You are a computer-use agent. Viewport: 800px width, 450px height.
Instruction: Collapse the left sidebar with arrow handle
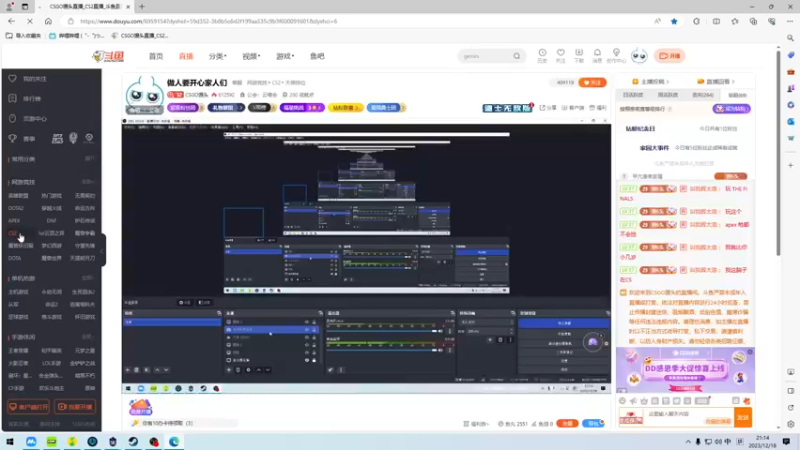tap(103, 250)
